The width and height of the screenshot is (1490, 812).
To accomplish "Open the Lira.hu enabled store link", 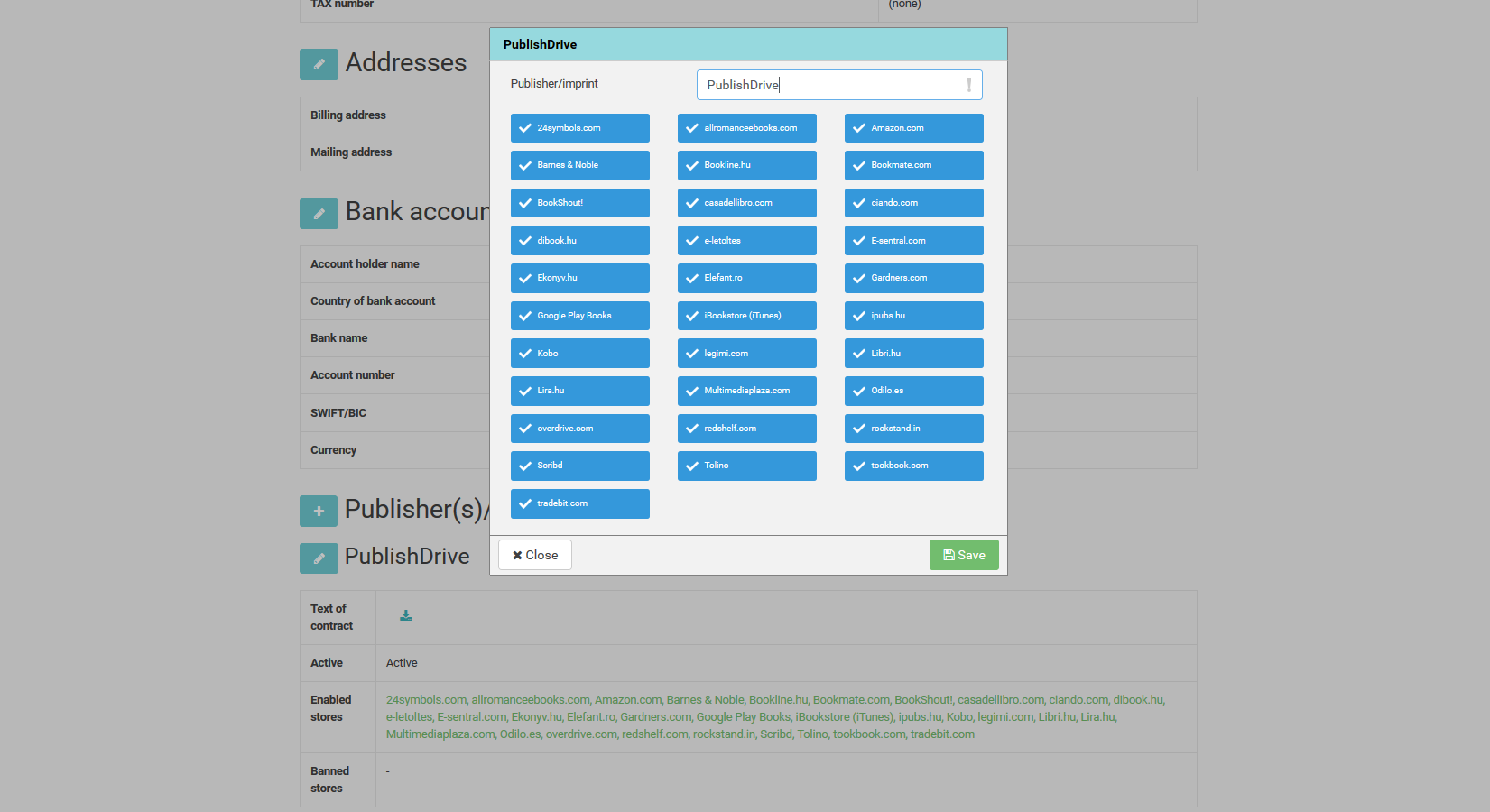I will coord(1098,717).
